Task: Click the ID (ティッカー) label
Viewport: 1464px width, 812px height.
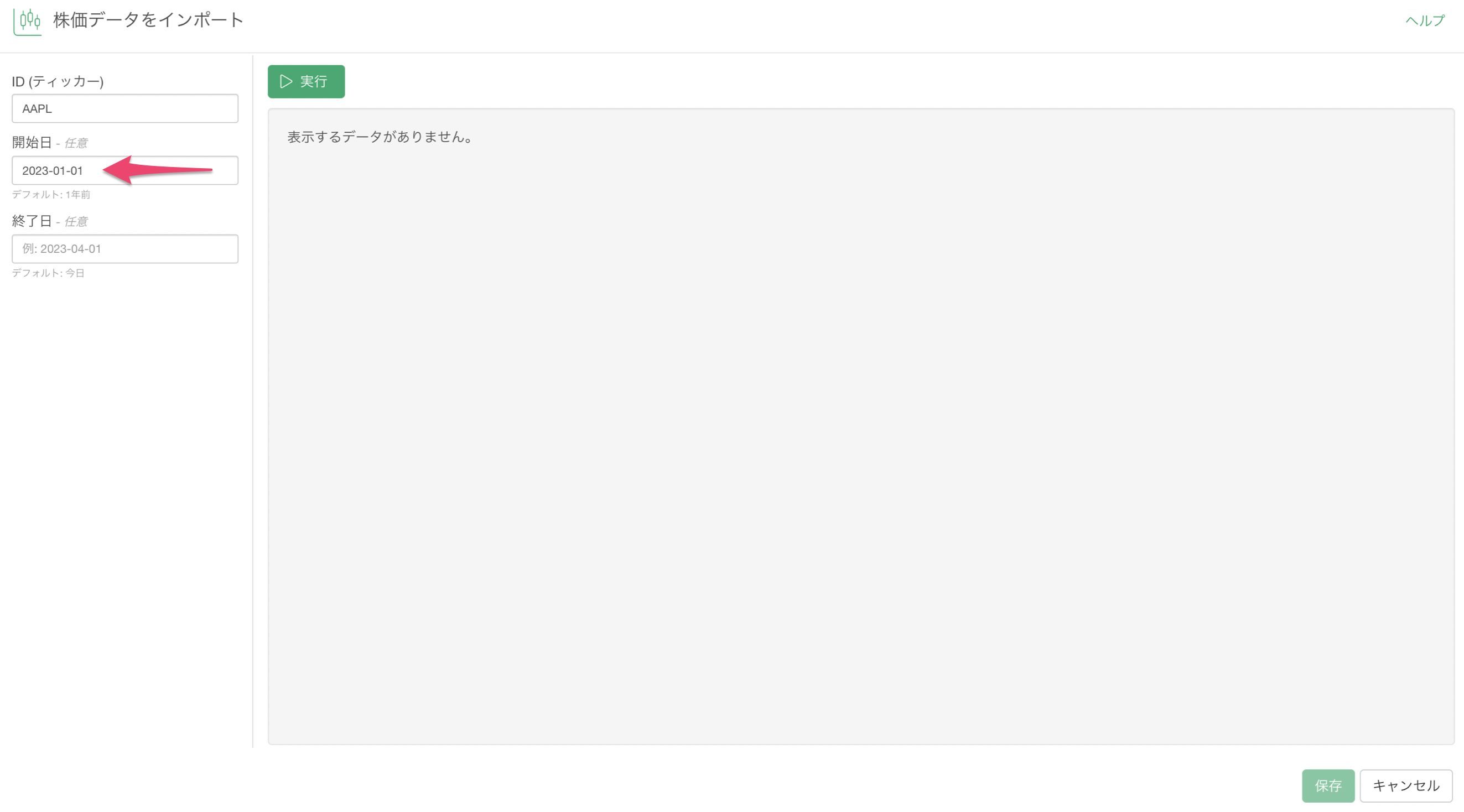Action: click(x=58, y=81)
